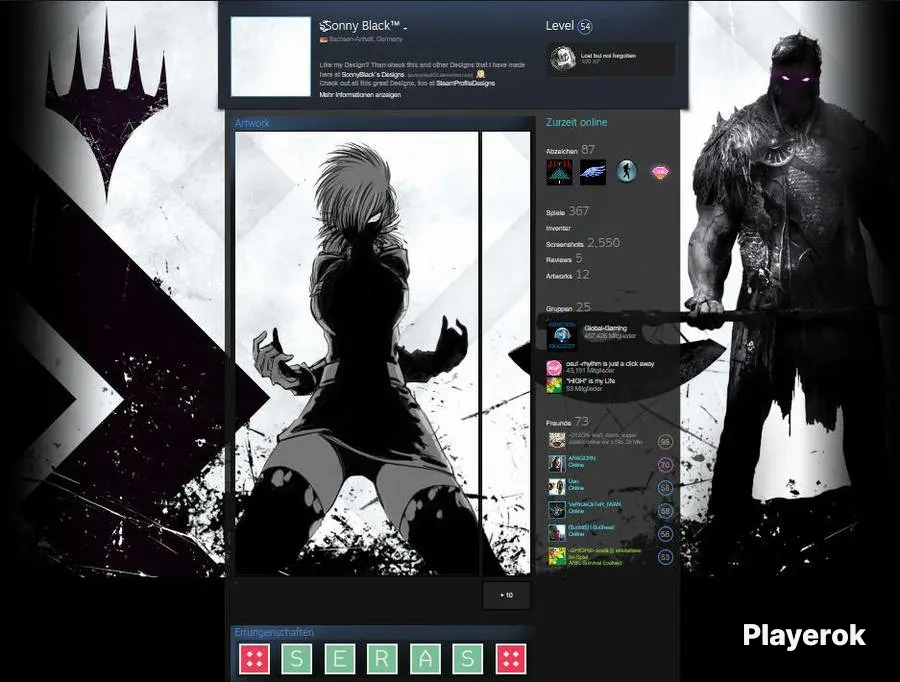Open friend Dan's avatar
Viewport: 900px width, 682px height.
557,487
